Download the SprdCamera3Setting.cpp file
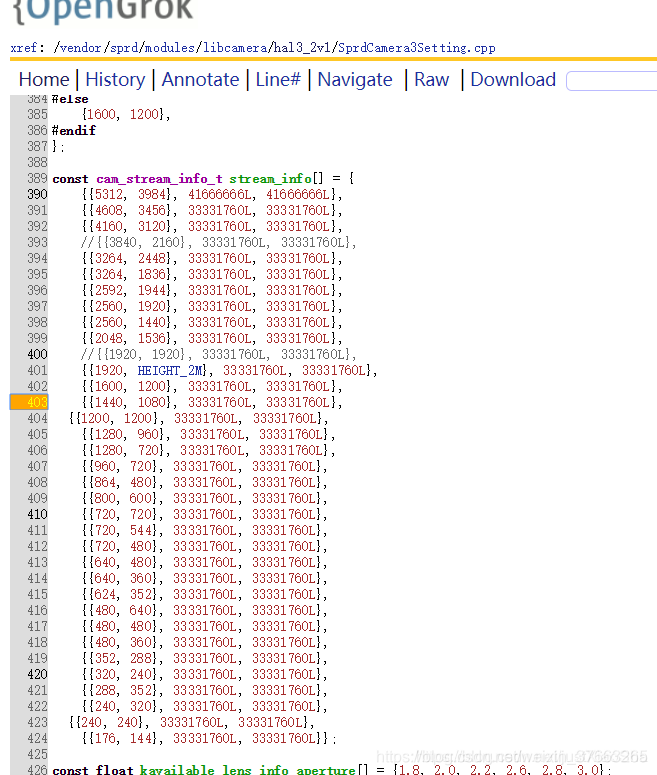 pyautogui.click(x=513, y=80)
